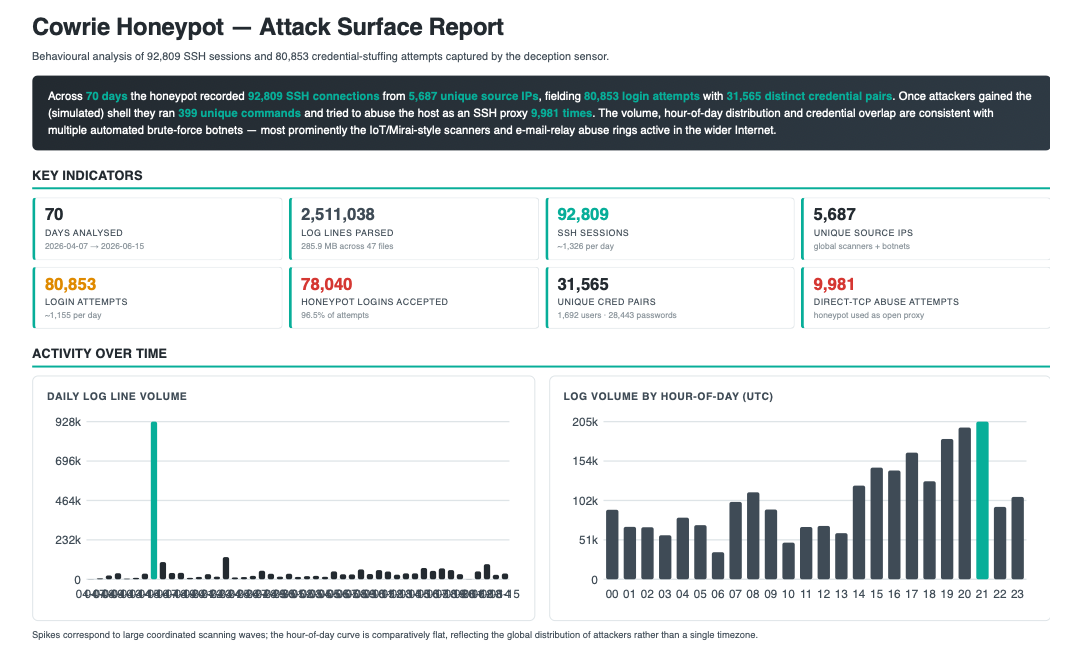Click the "232k" y-axis label

[68, 541]
